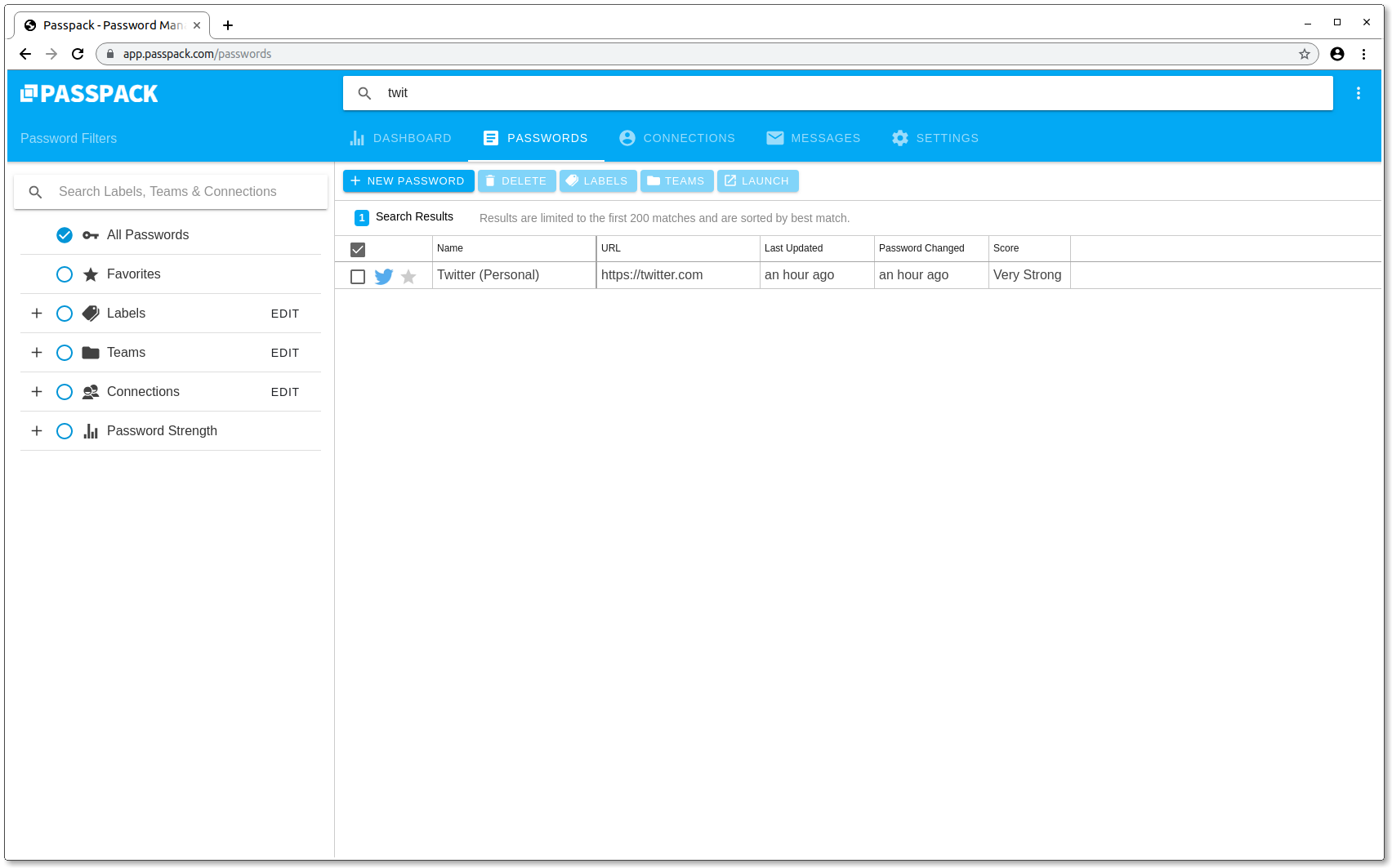Viewport: 1392px width, 868px height.
Task: Click the sidebar filter search magnifier icon
Action: [x=35, y=192]
